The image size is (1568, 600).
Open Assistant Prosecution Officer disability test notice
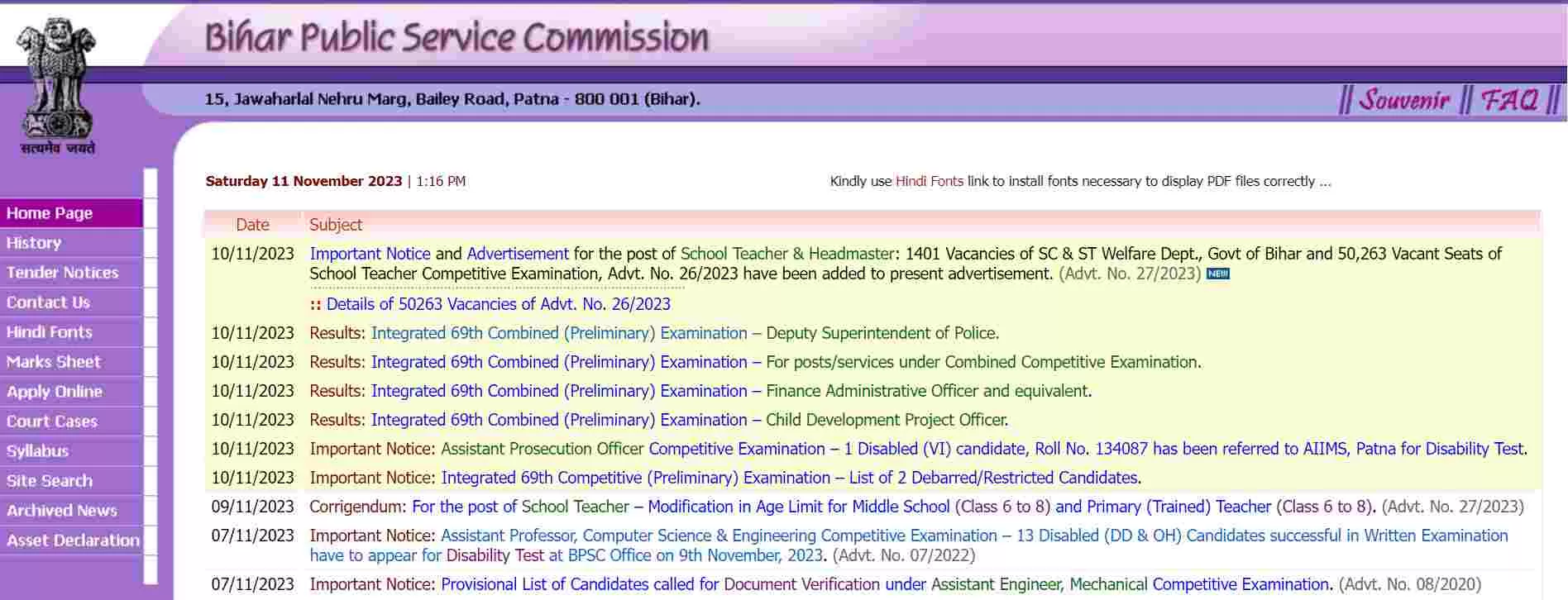[x=983, y=449]
